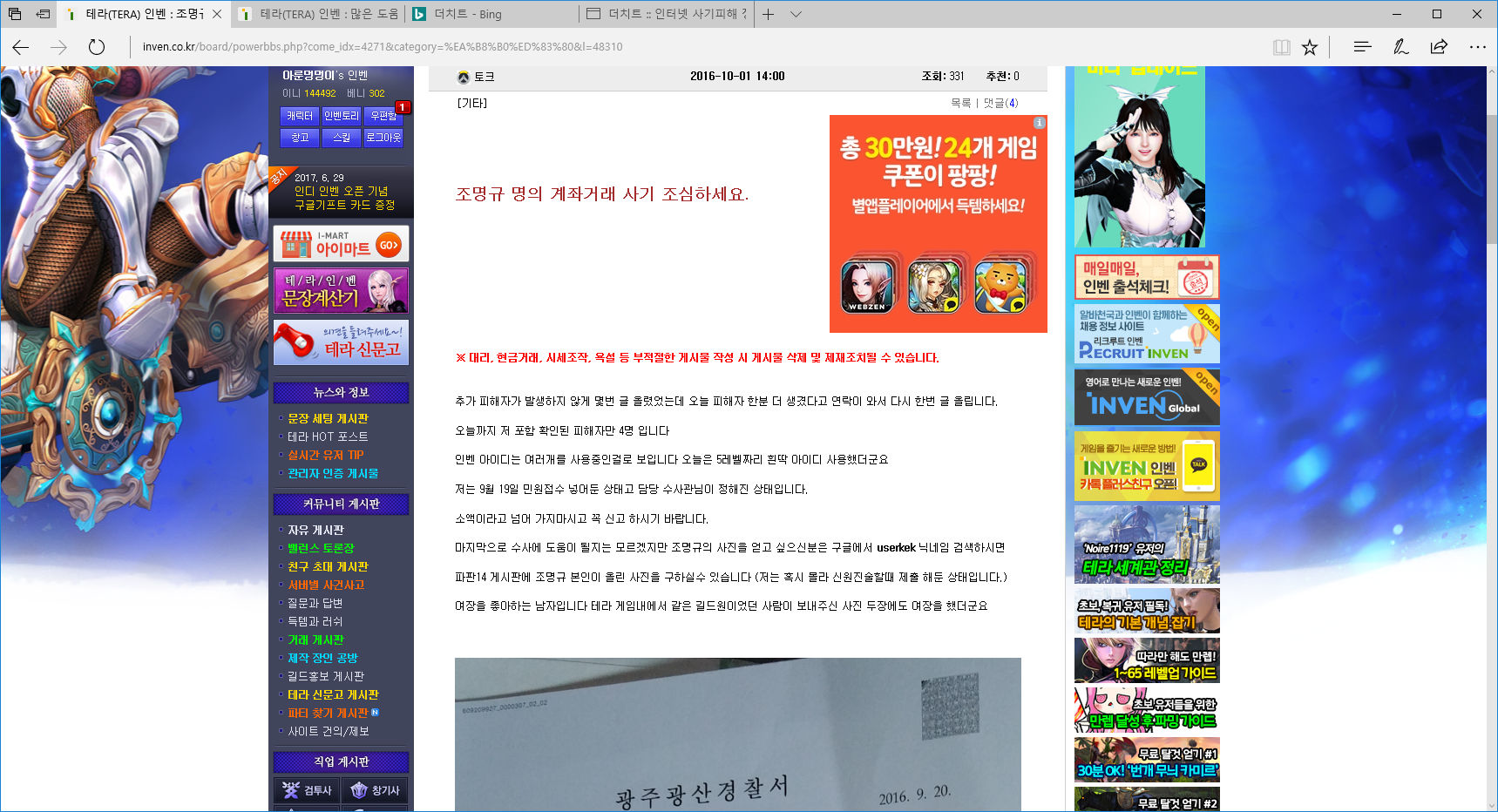Close the active 테라 인벤 tab
Screen dimensions: 1498x812
(217, 14)
